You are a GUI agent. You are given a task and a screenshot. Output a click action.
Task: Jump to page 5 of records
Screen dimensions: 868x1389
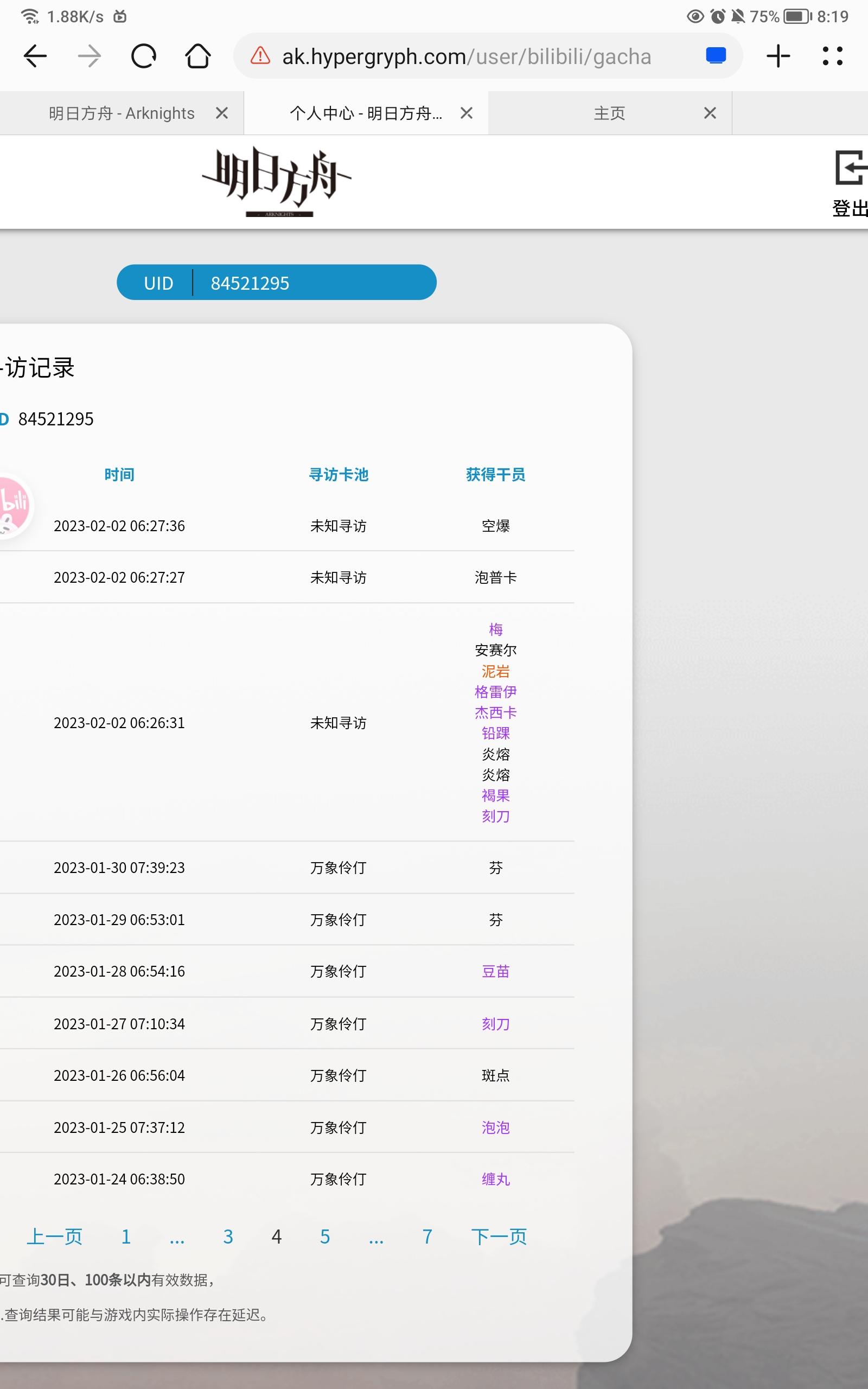click(x=325, y=1237)
